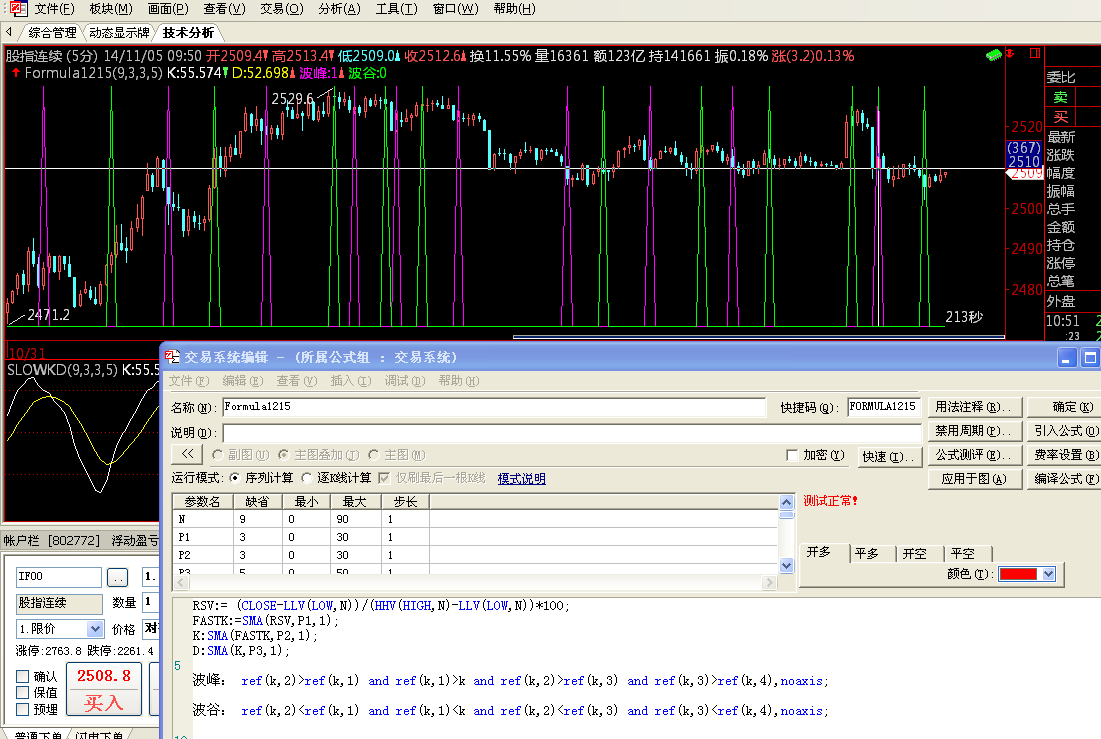Maximize the 交易系统编辑 window

point(1090,358)
